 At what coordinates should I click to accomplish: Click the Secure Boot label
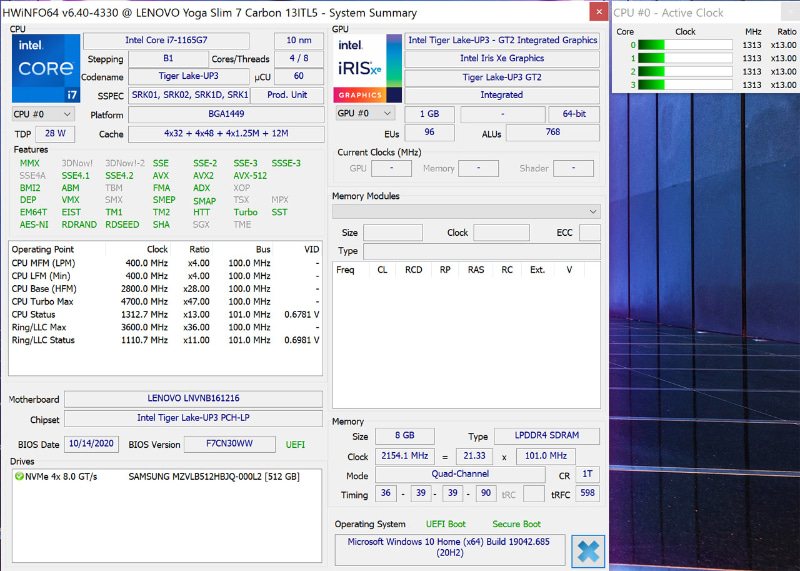click(516, 524)
